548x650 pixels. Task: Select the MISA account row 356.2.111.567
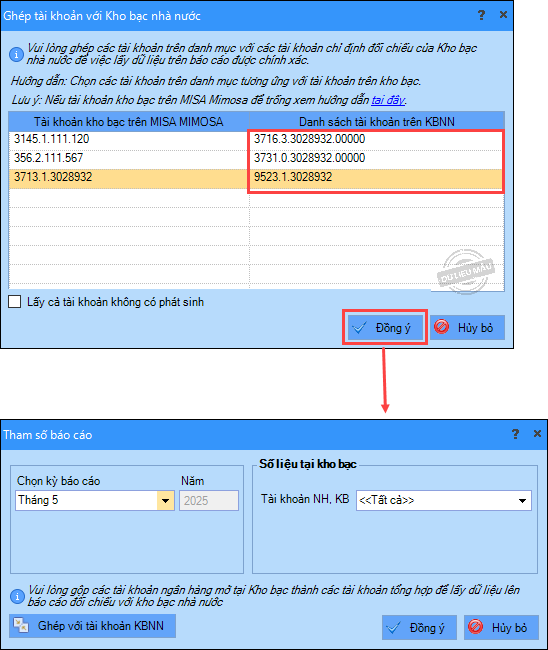(x=129, y=158)
